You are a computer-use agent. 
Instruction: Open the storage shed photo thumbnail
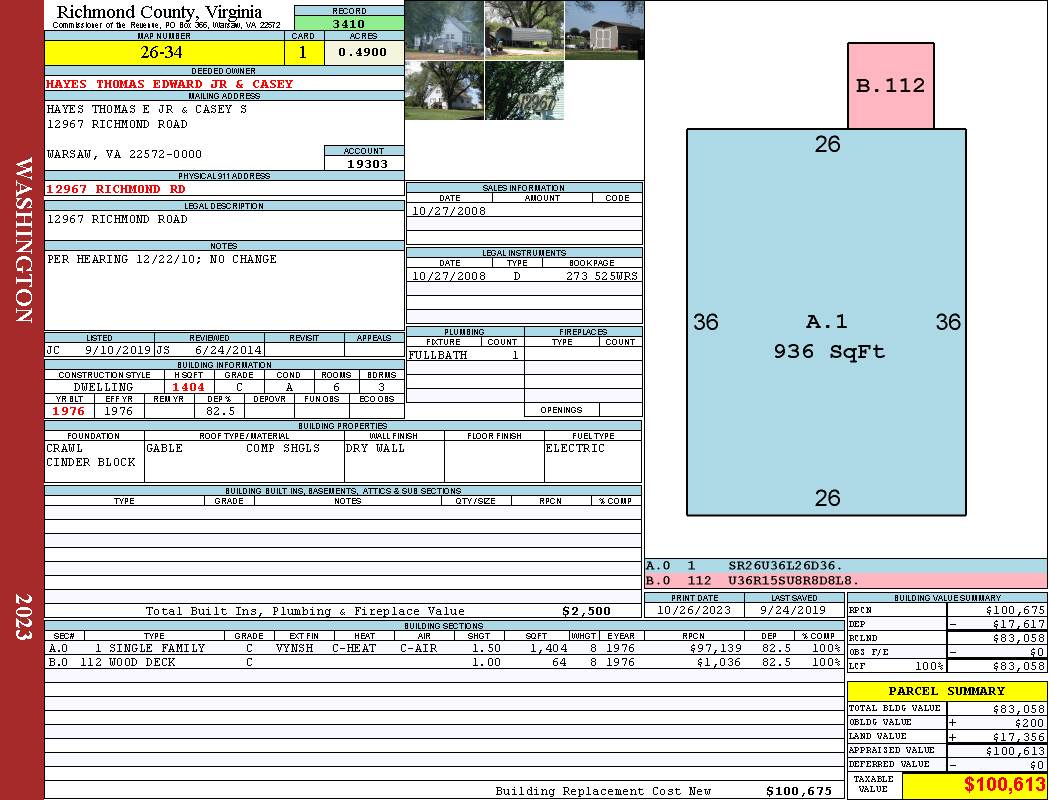tap(604, 30)
